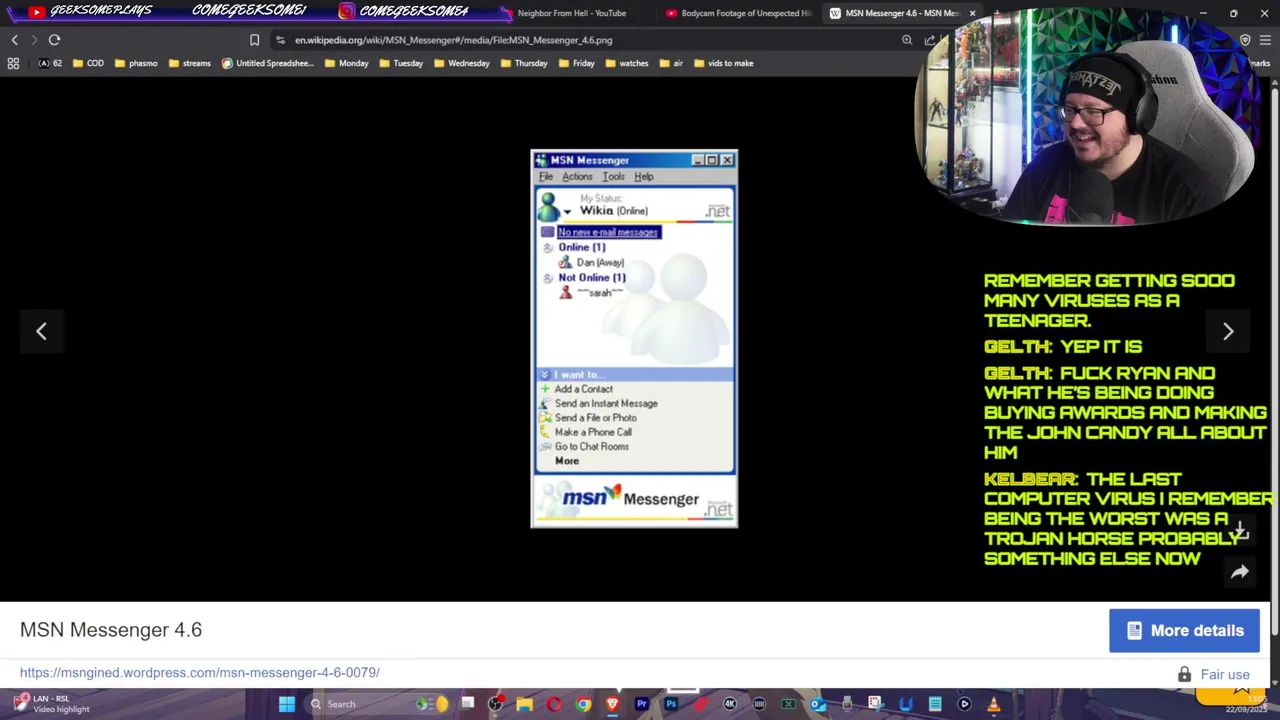1280x720 pixels.
Task: Download this file using the download arrow
Action: coord(1240,531)
